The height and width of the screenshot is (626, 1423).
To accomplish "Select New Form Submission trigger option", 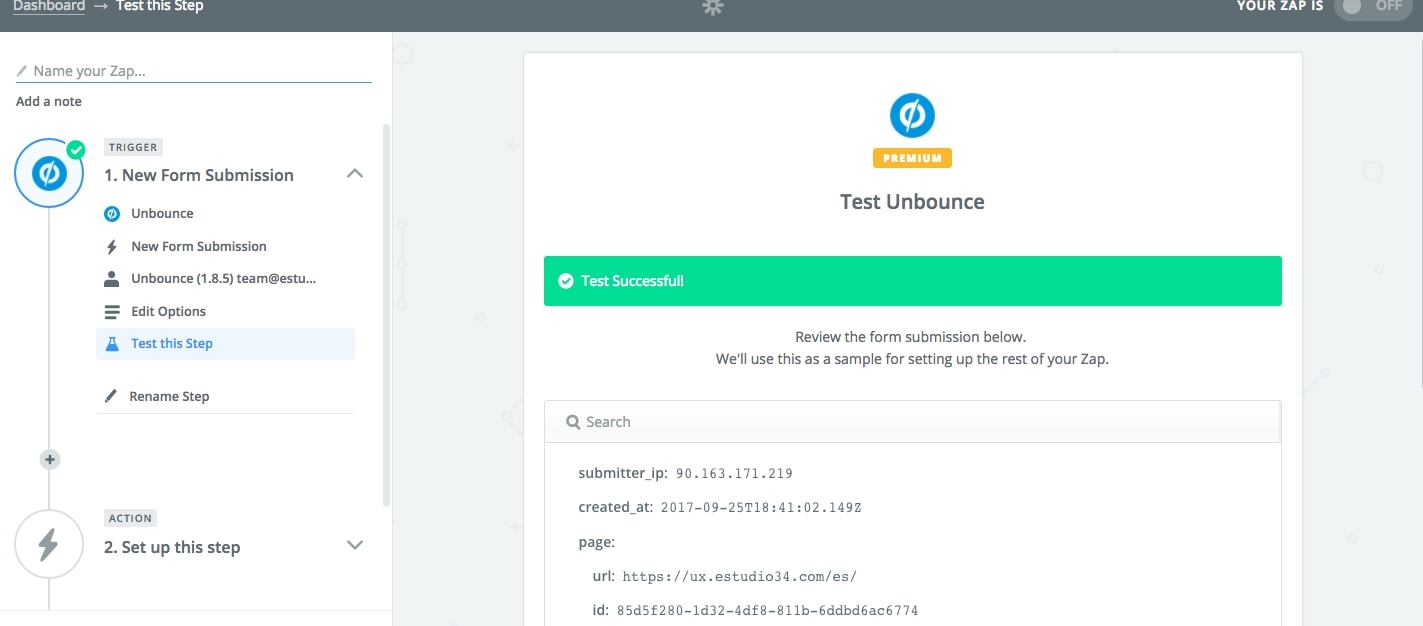I will click(x=199, y=247).
